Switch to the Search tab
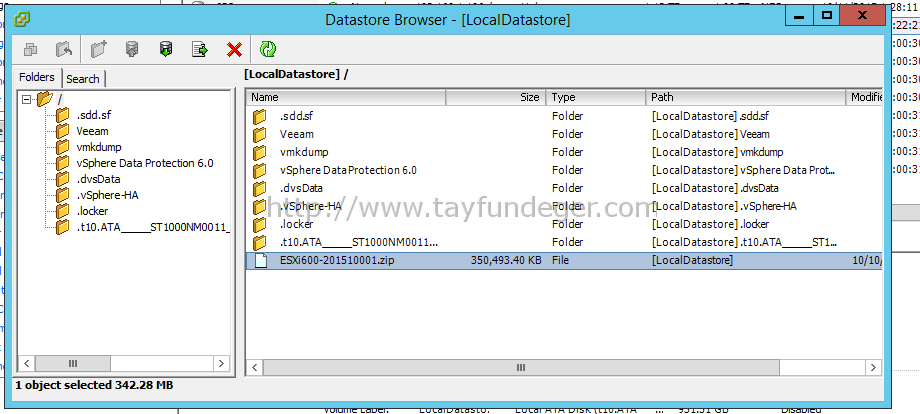Viewport: 920px width, 414px height. (83, 79)
